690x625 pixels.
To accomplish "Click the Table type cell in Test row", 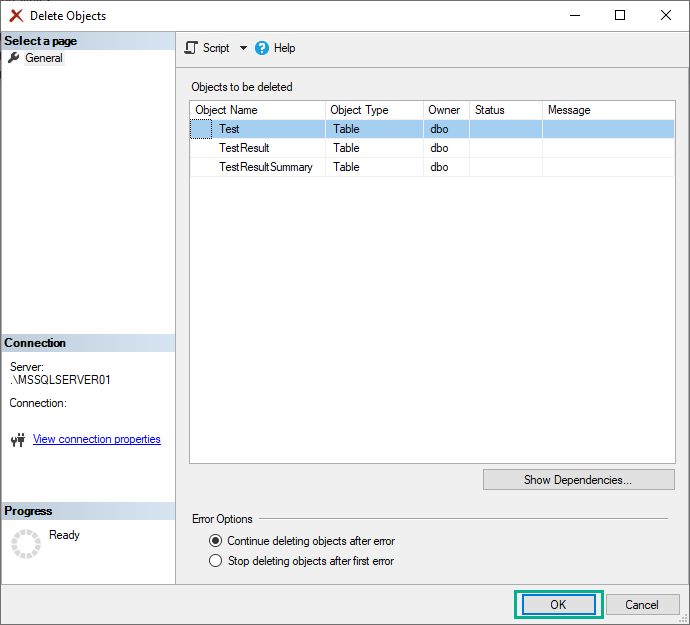I will point(374,129).
